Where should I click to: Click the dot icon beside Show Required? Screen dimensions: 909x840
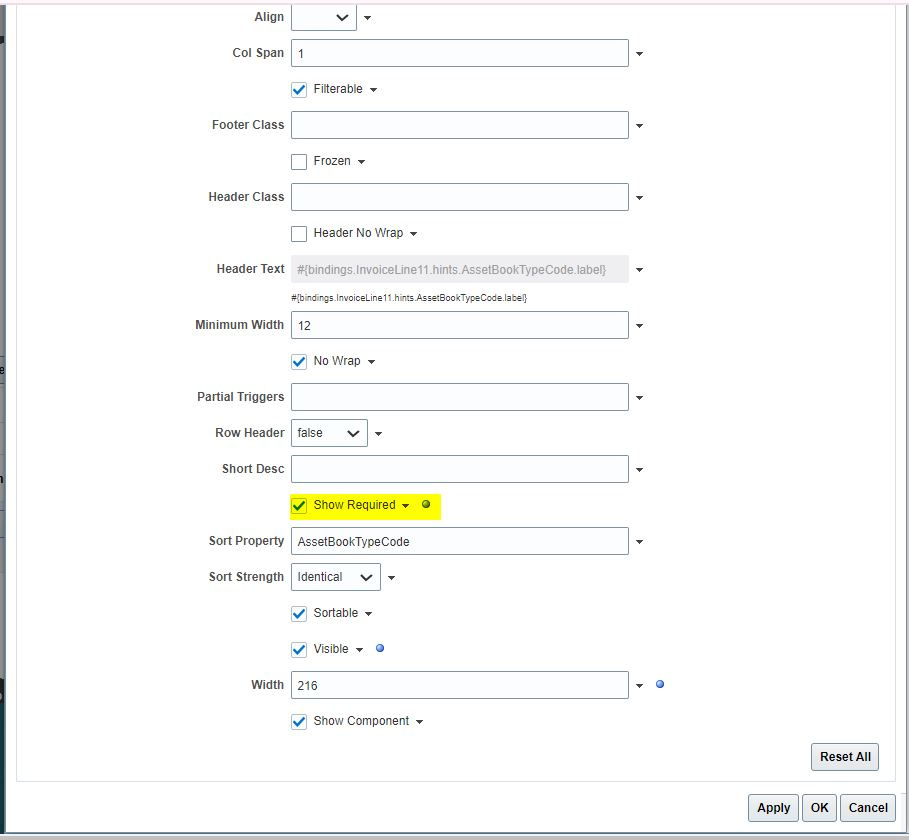[428, 504]
